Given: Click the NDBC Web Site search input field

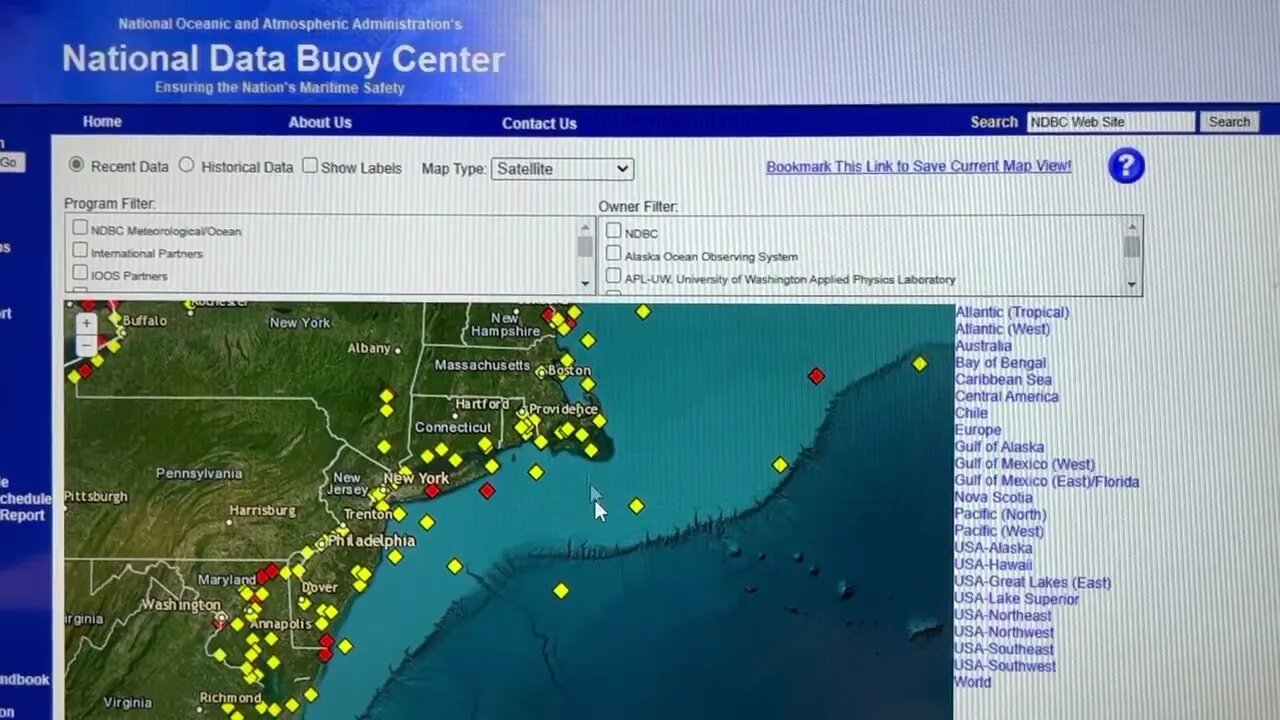Looking at the screenshot, I should click(x=1111, y=122).
